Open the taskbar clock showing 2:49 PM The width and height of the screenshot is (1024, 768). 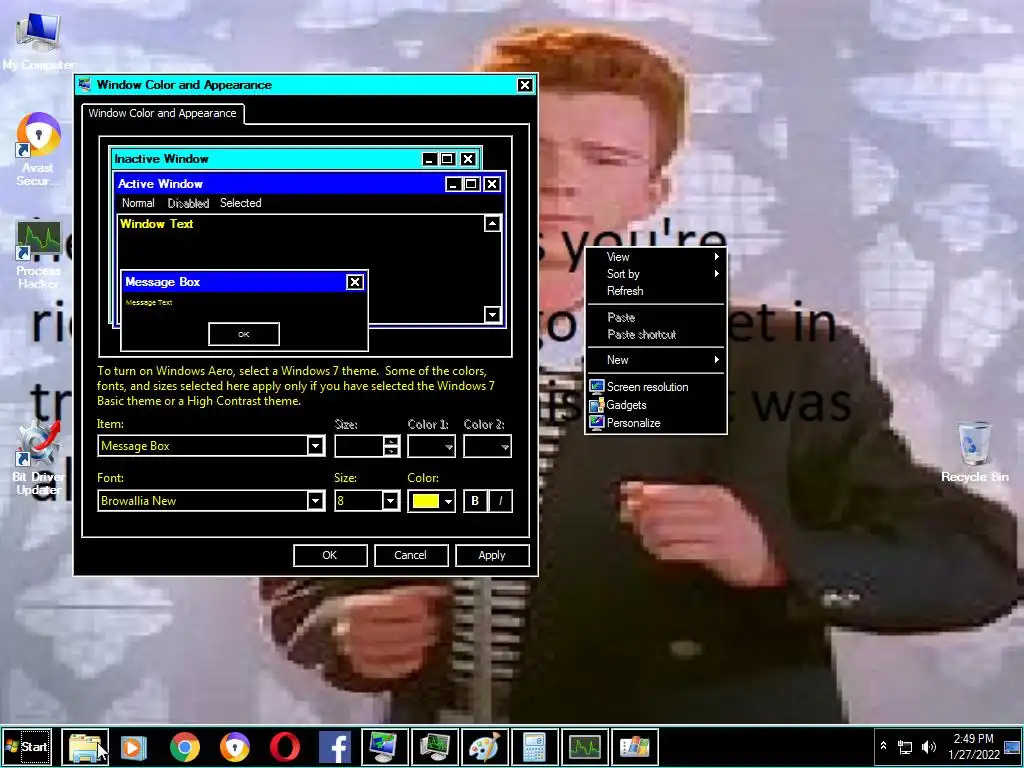(x=974, y=746)
